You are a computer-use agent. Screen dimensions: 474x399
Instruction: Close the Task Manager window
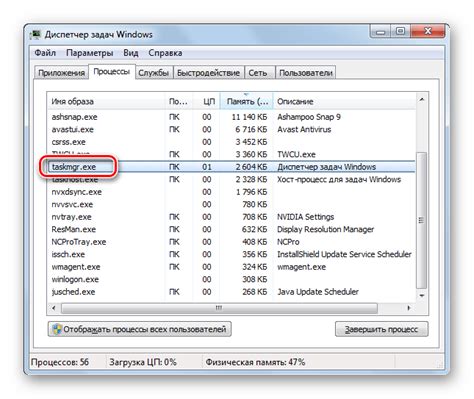428,32
